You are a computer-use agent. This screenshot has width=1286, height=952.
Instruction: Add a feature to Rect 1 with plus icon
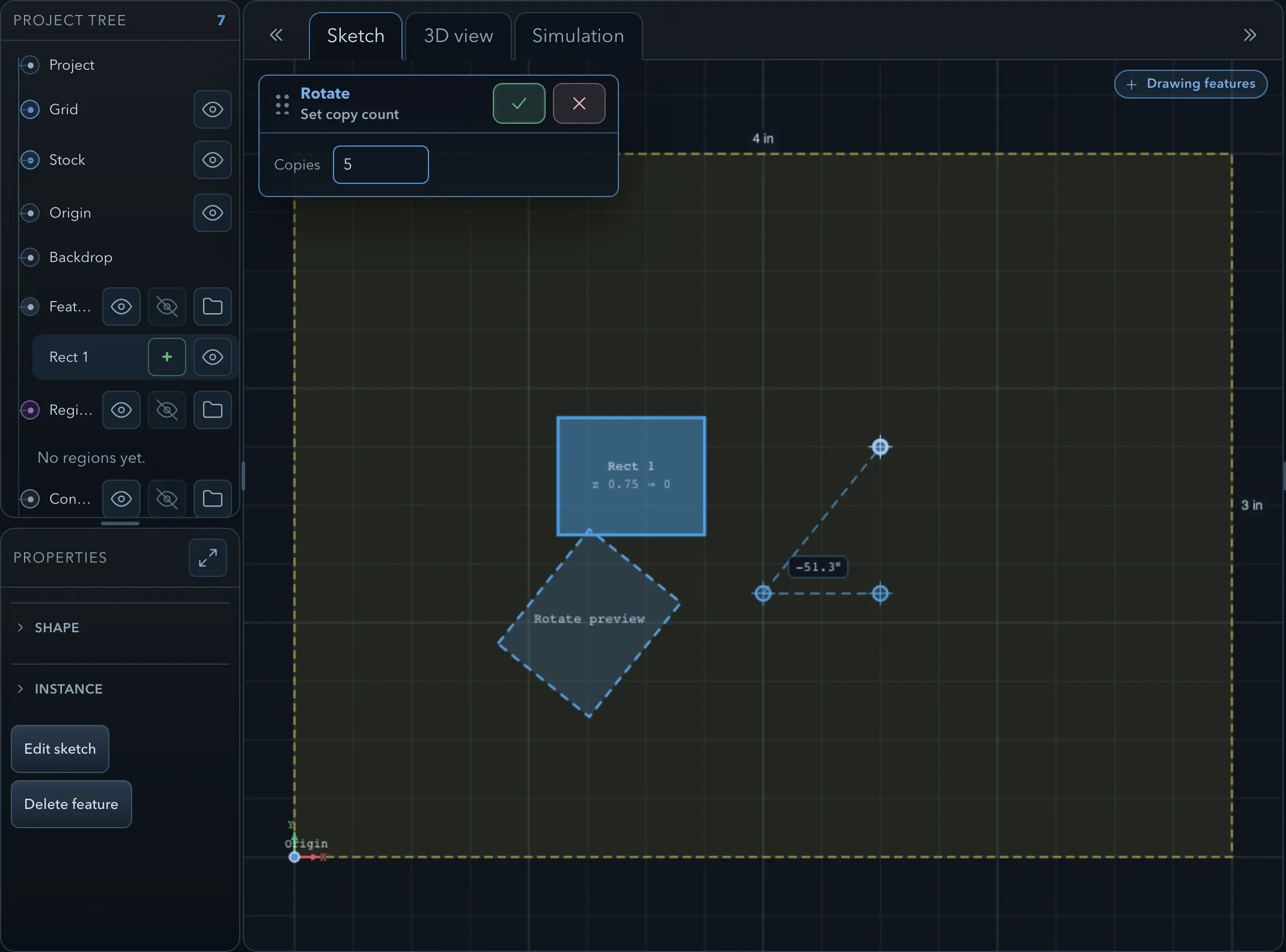coord(167,357)
